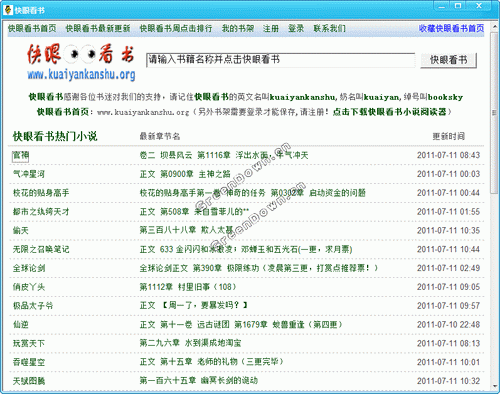
Task: Open 快眼看书周点击排行 ranking
Action: pyautogui.click(x=176, y=28)
